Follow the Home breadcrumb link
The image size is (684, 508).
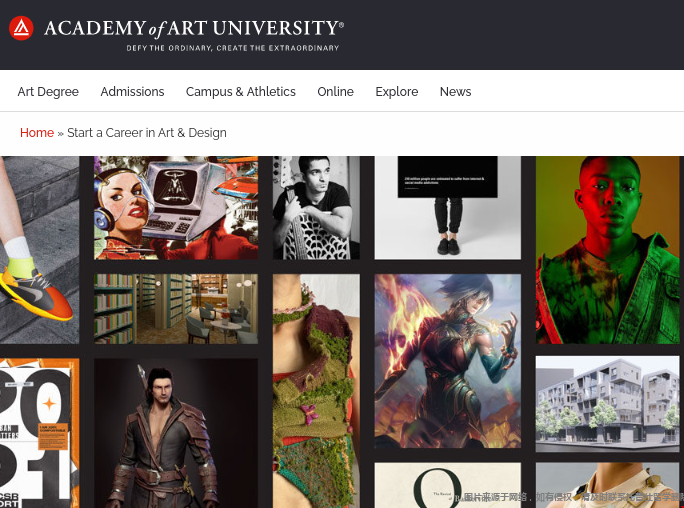point(37,133)
